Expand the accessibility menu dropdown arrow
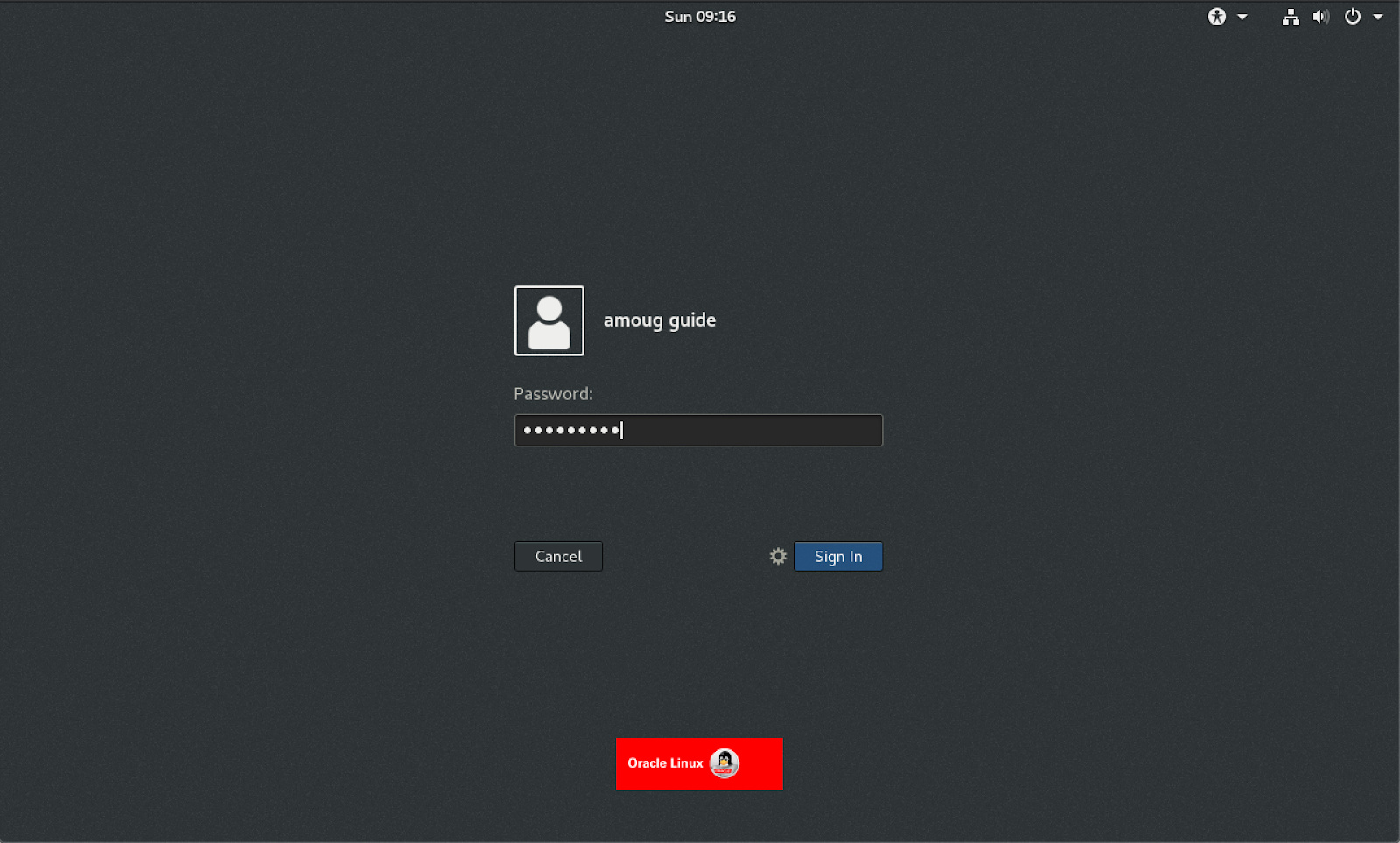Screen dimensions: 1400x843 click(x=1242, y=17)
